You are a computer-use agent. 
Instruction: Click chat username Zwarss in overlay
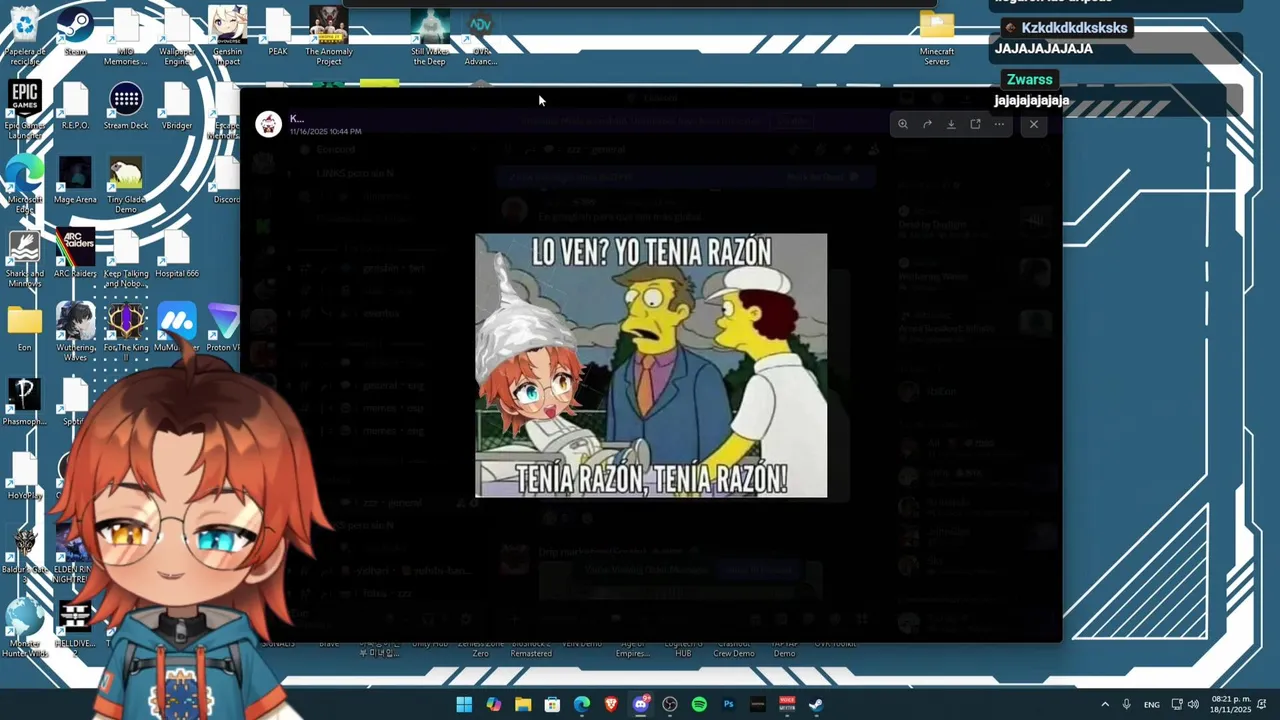(x=1030, y=80)
